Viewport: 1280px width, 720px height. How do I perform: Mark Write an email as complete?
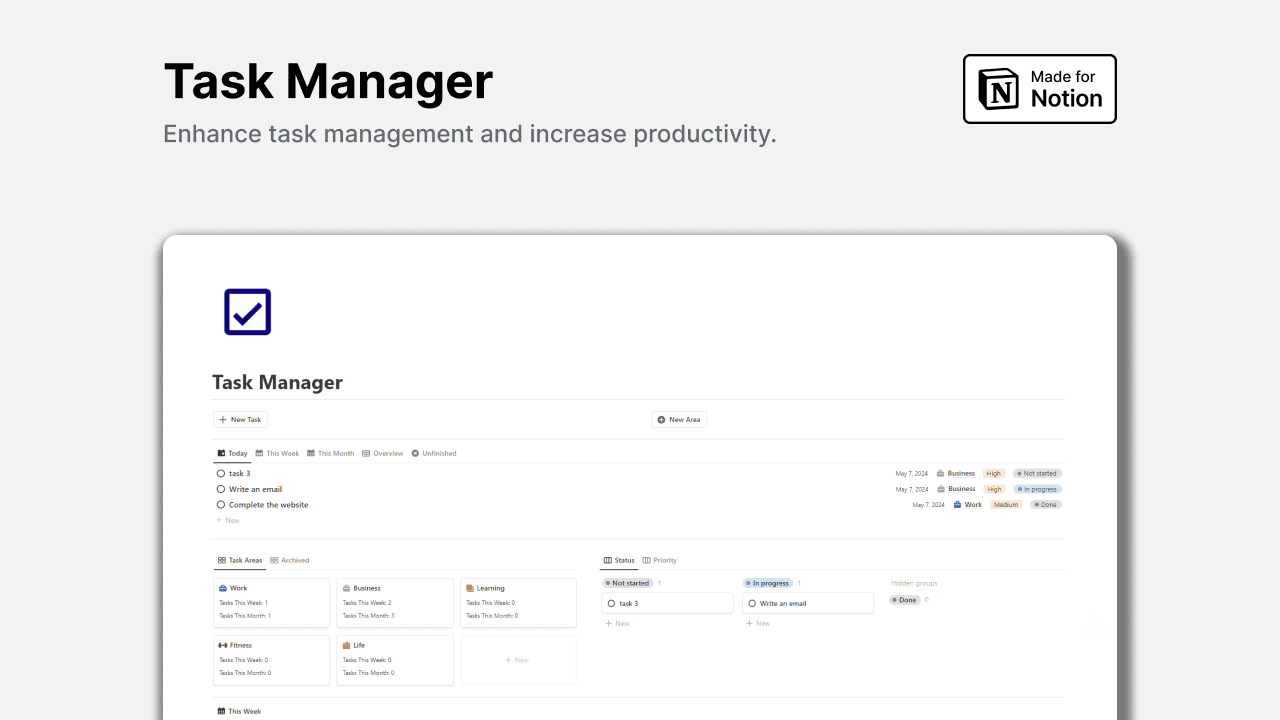click(220, 489)
